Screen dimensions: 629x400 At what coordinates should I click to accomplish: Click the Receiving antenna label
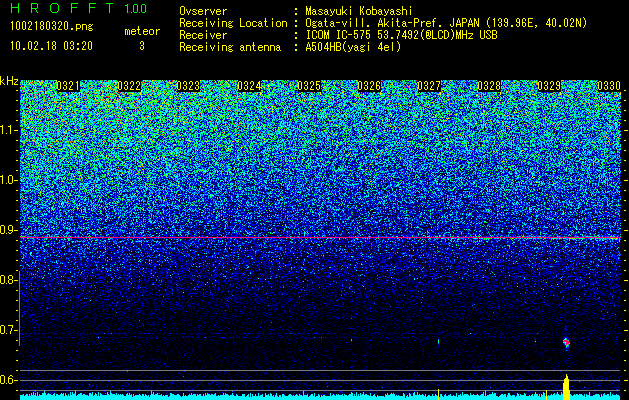pos(230,47)
